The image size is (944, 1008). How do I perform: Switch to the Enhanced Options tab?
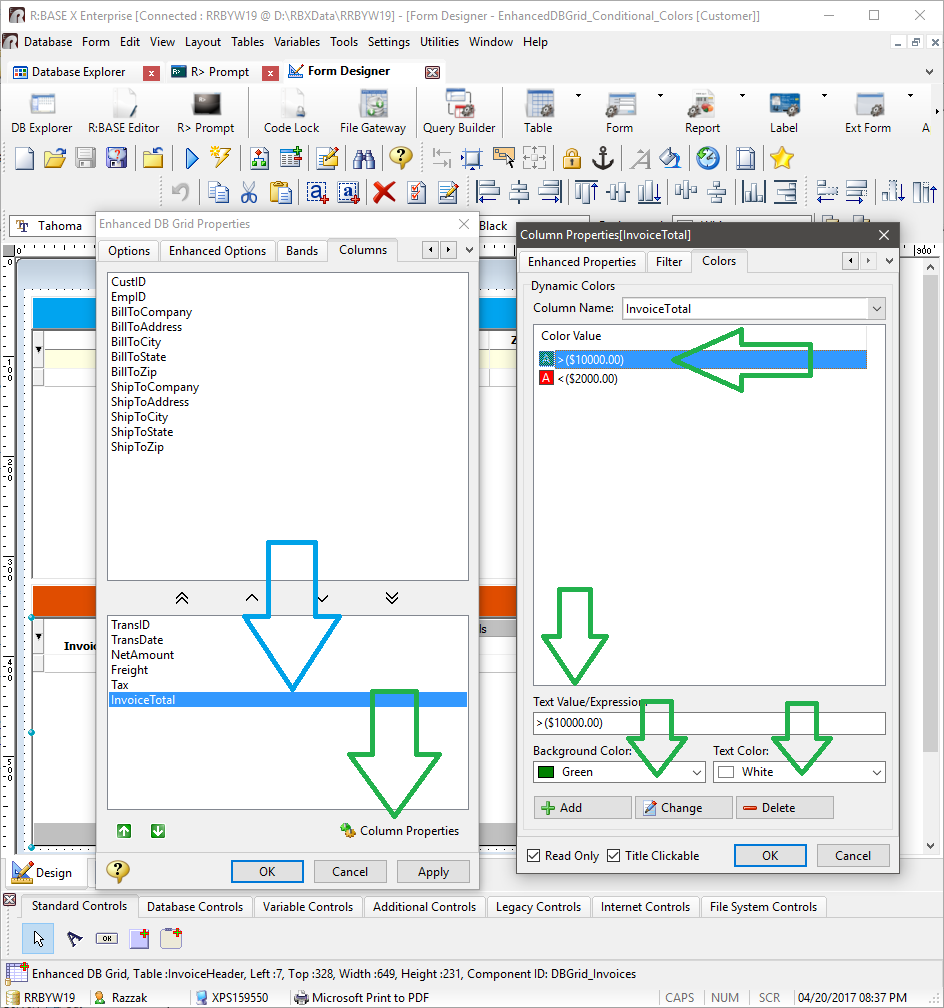(217, 251)
